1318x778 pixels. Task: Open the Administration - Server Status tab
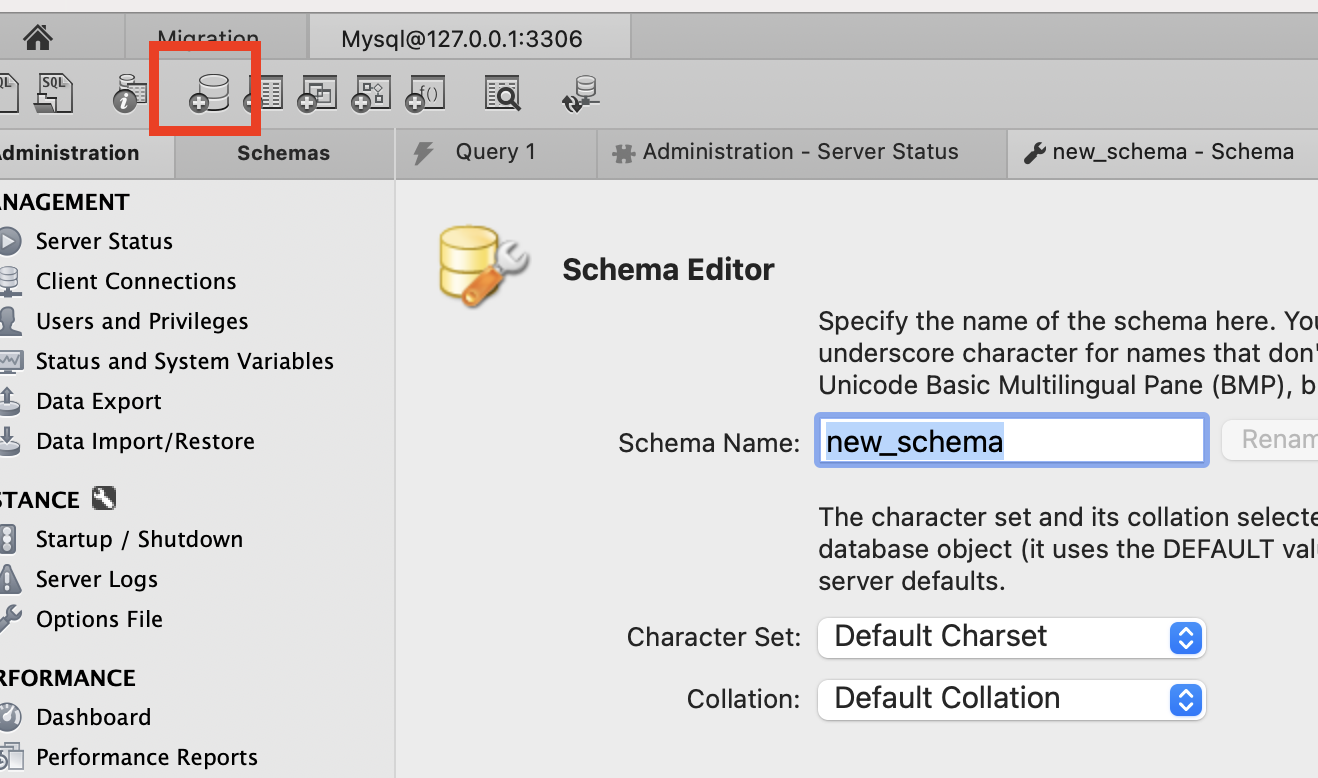tap(800, 152)
